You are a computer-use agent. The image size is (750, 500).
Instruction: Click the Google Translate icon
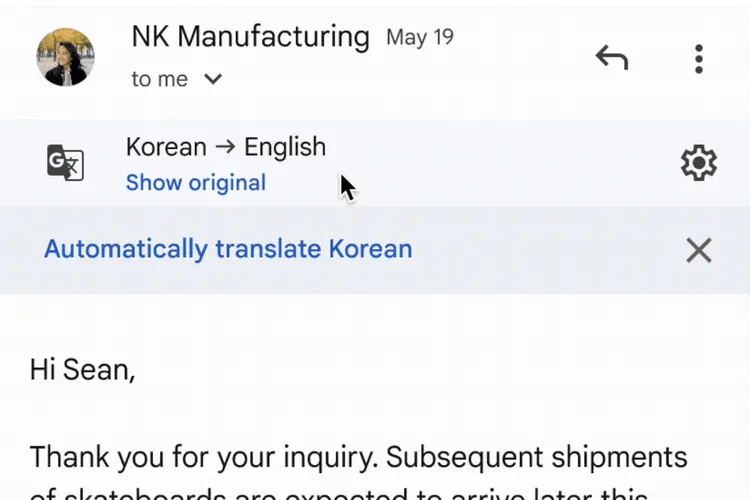click(65, 162)
